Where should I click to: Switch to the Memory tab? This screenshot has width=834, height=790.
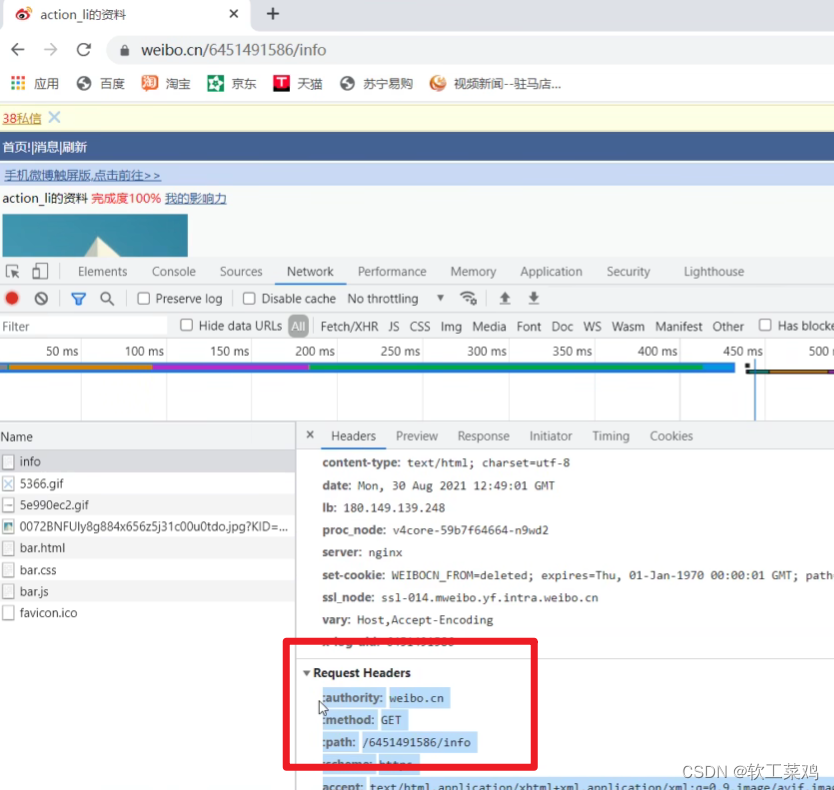coord(473,271)
